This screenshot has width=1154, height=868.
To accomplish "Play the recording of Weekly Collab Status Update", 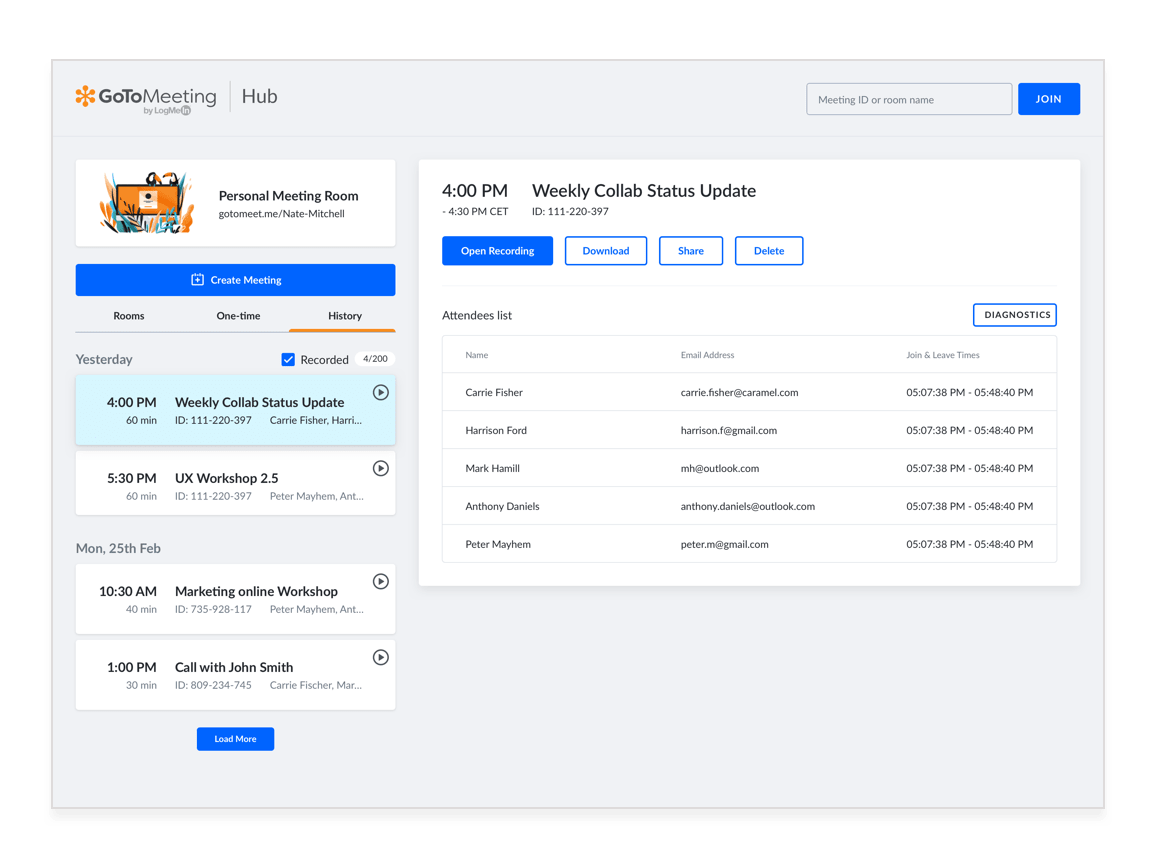I will [x=380, y=392].
